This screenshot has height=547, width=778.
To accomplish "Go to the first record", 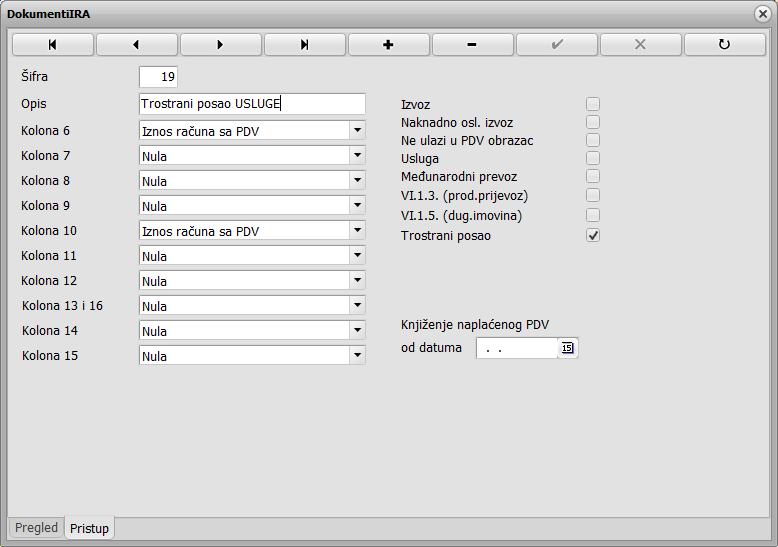I will point(53,45).
